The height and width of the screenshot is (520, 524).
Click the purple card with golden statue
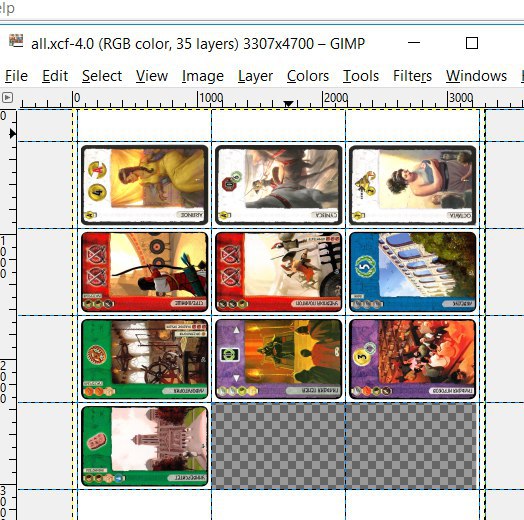[x=279, y=359]
